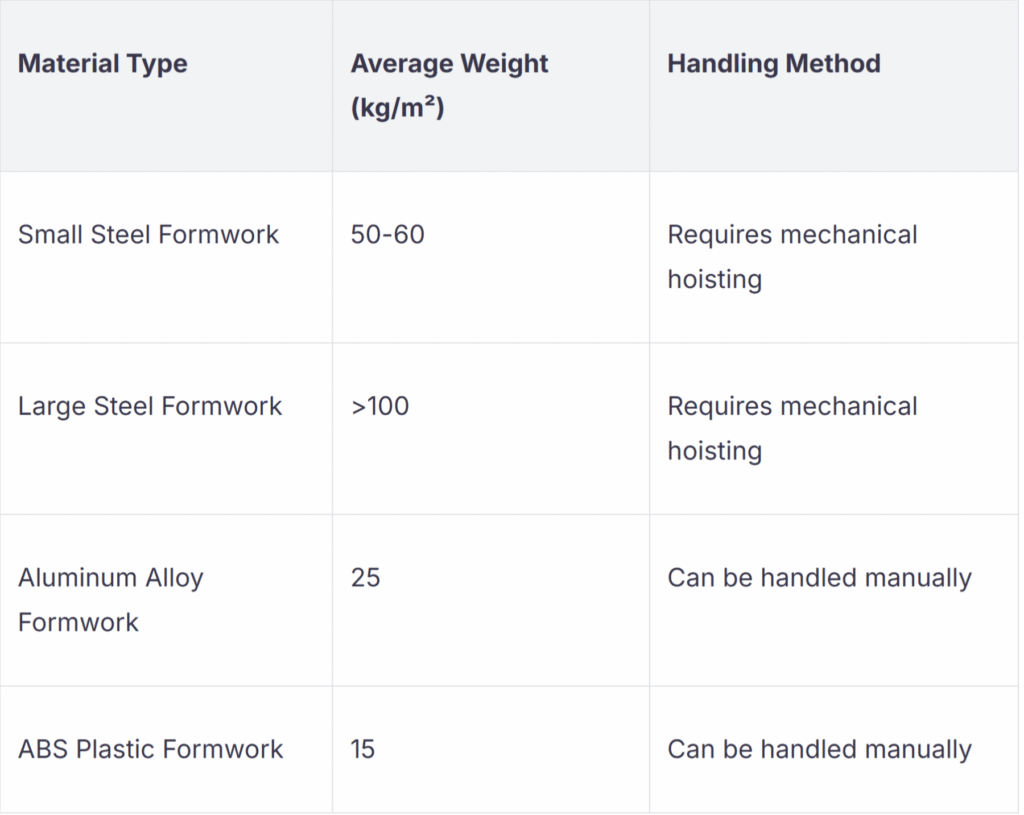Screen dimensions: 1024x815
Task: Select the "Small Steel Formwork" cell
Action: [149, 235]
